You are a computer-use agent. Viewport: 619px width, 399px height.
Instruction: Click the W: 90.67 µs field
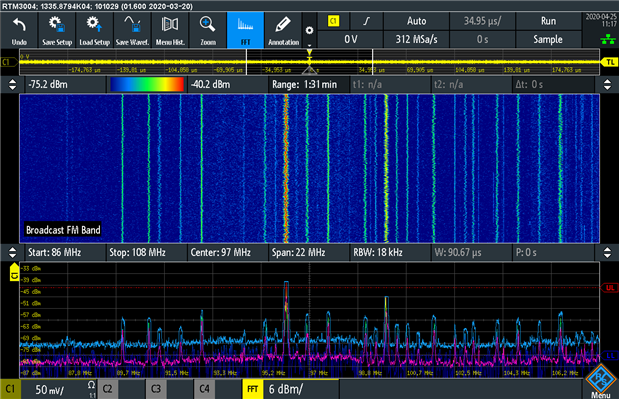pos(472,253)
